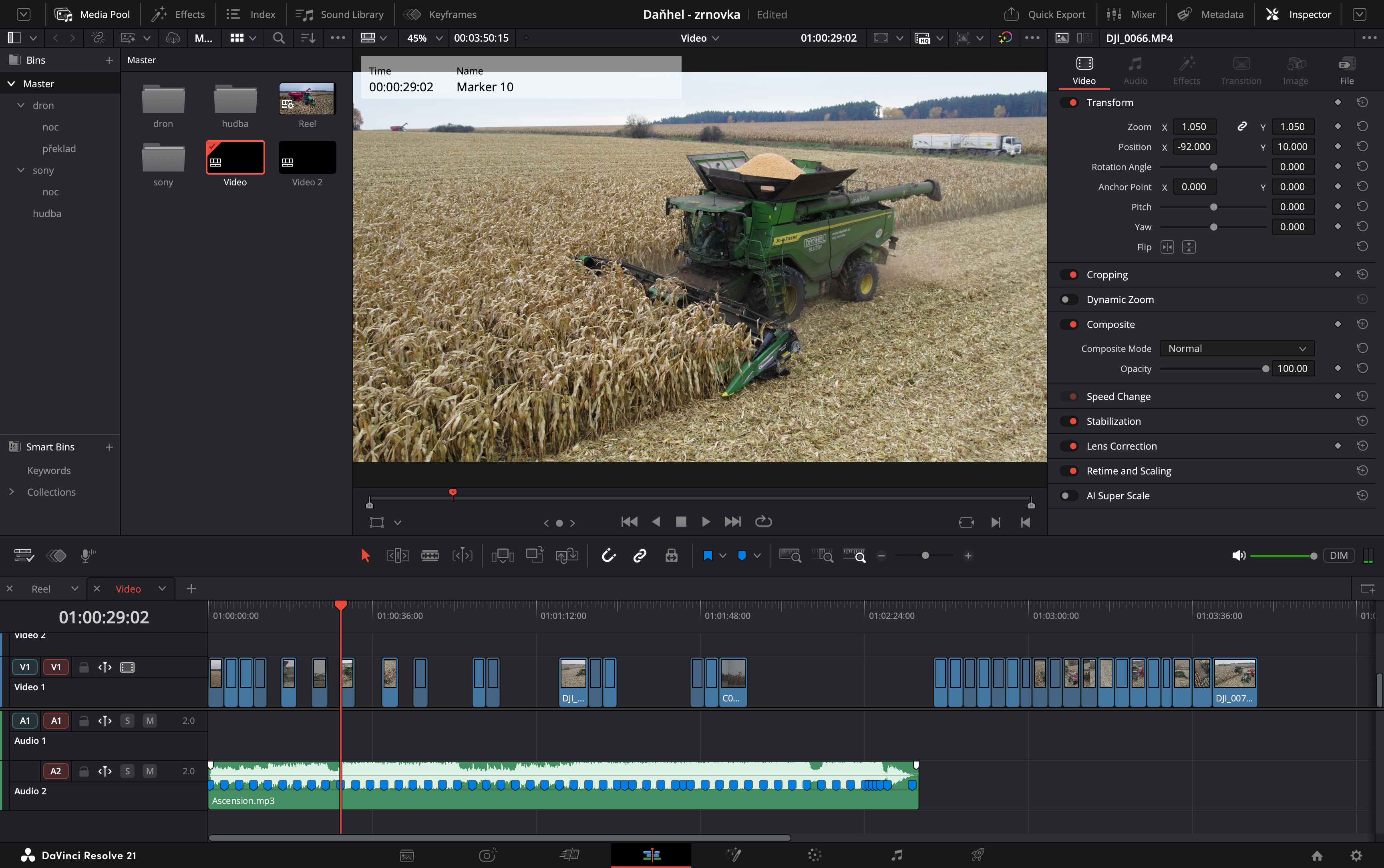Open the Inspector Image tab
Screen dimensions: 1384x868
(x=1295, y=70)
